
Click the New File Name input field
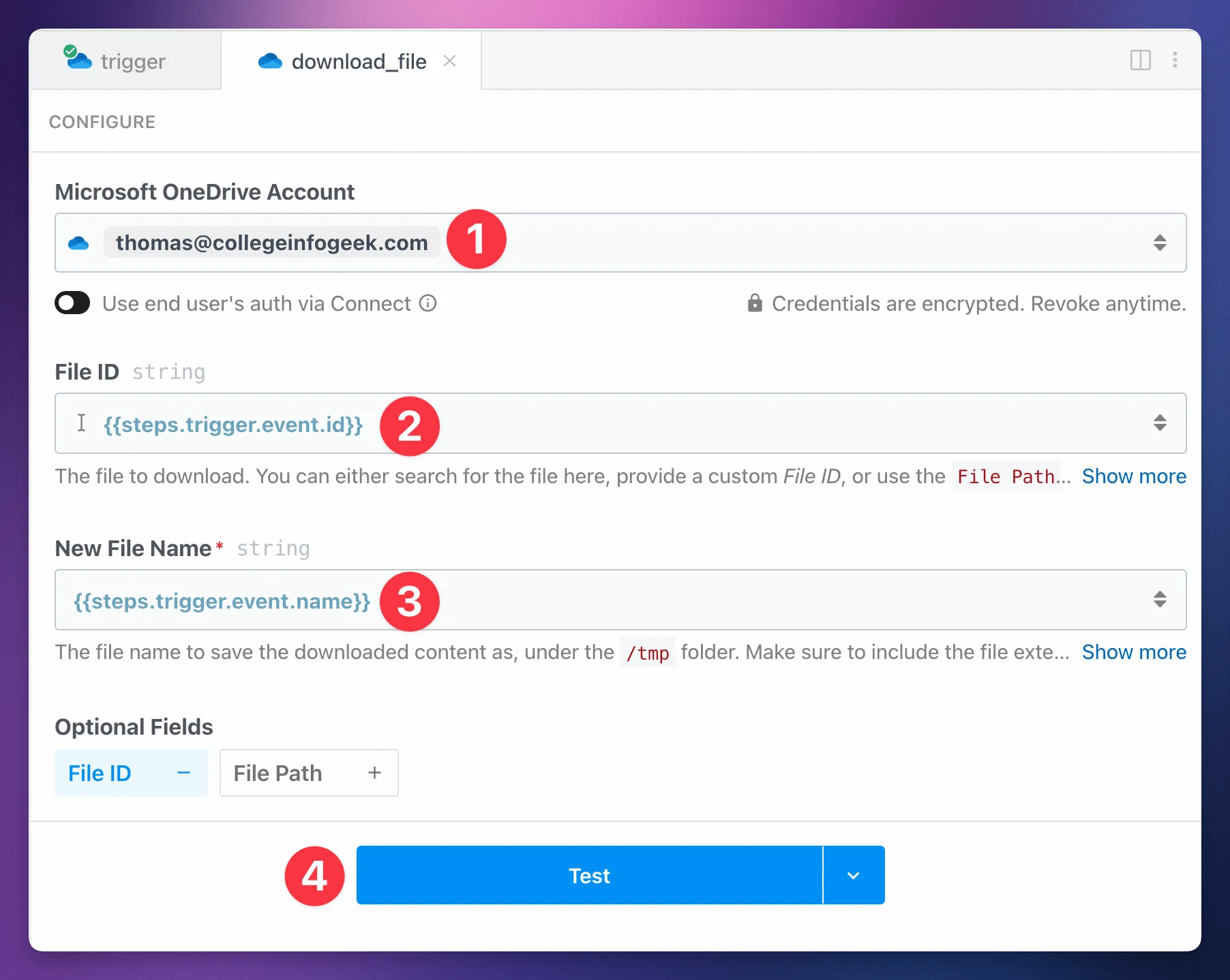(x=620, y=600)
